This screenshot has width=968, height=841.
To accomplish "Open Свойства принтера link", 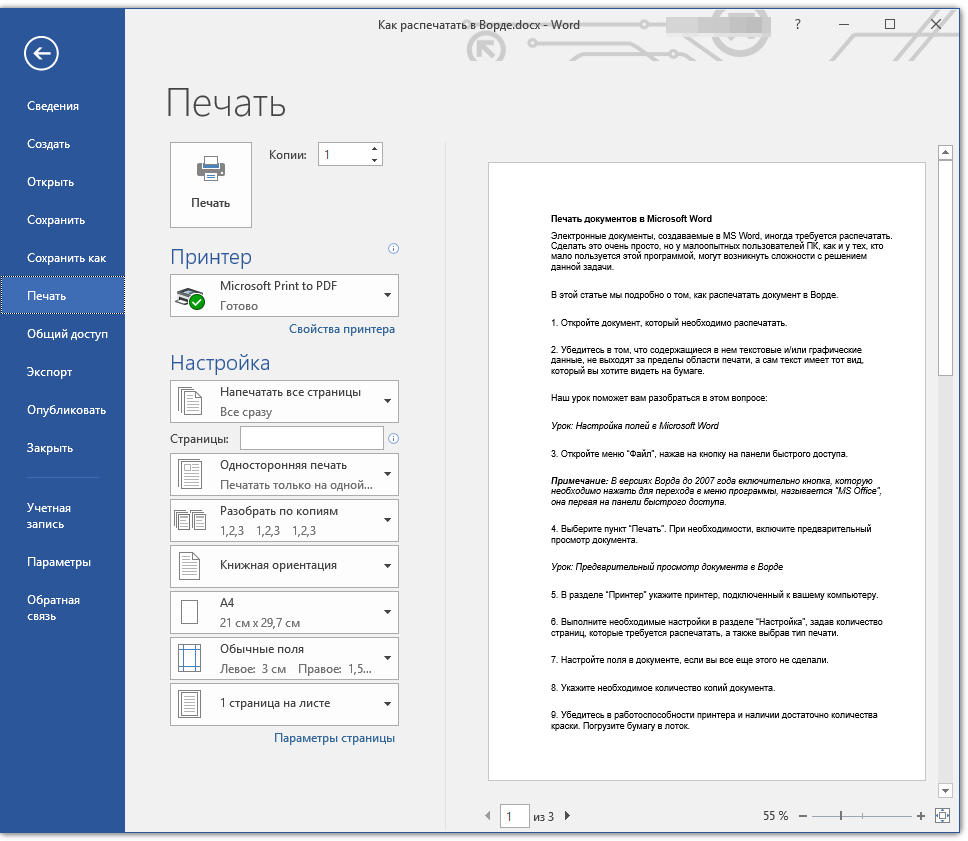I will pos(342,329).
